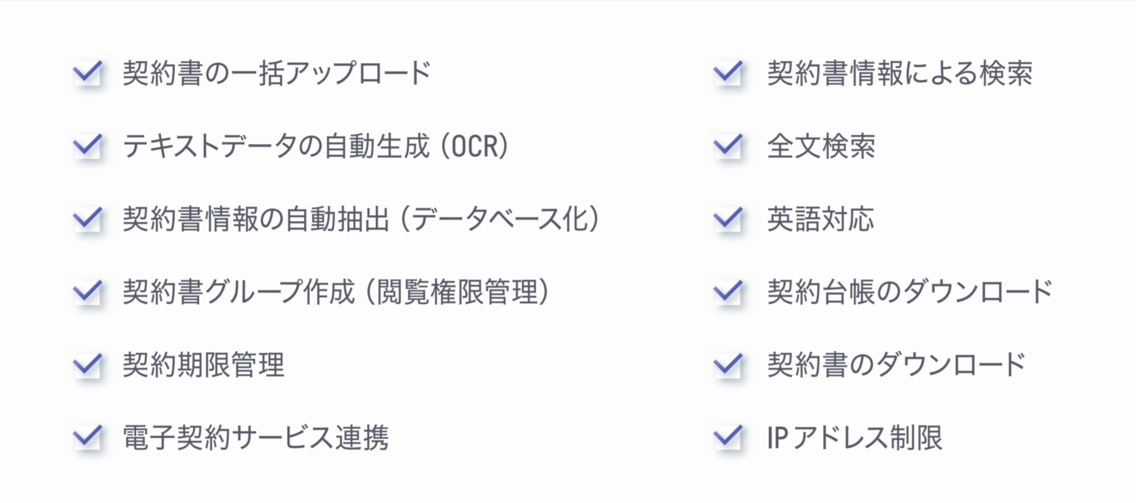The image size is (1136, 503).
Task: Click the 全文検索 feature label
Action: tap(821, 146)
